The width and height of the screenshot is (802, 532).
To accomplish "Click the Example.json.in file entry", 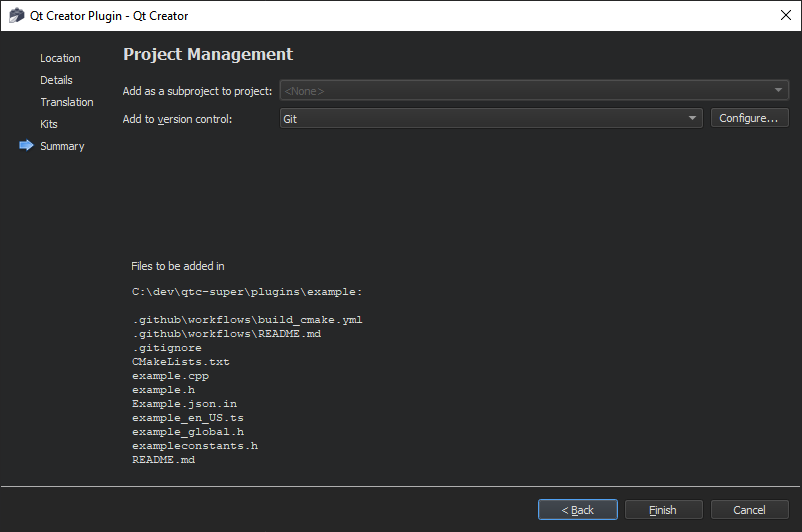I will point(185,404).
